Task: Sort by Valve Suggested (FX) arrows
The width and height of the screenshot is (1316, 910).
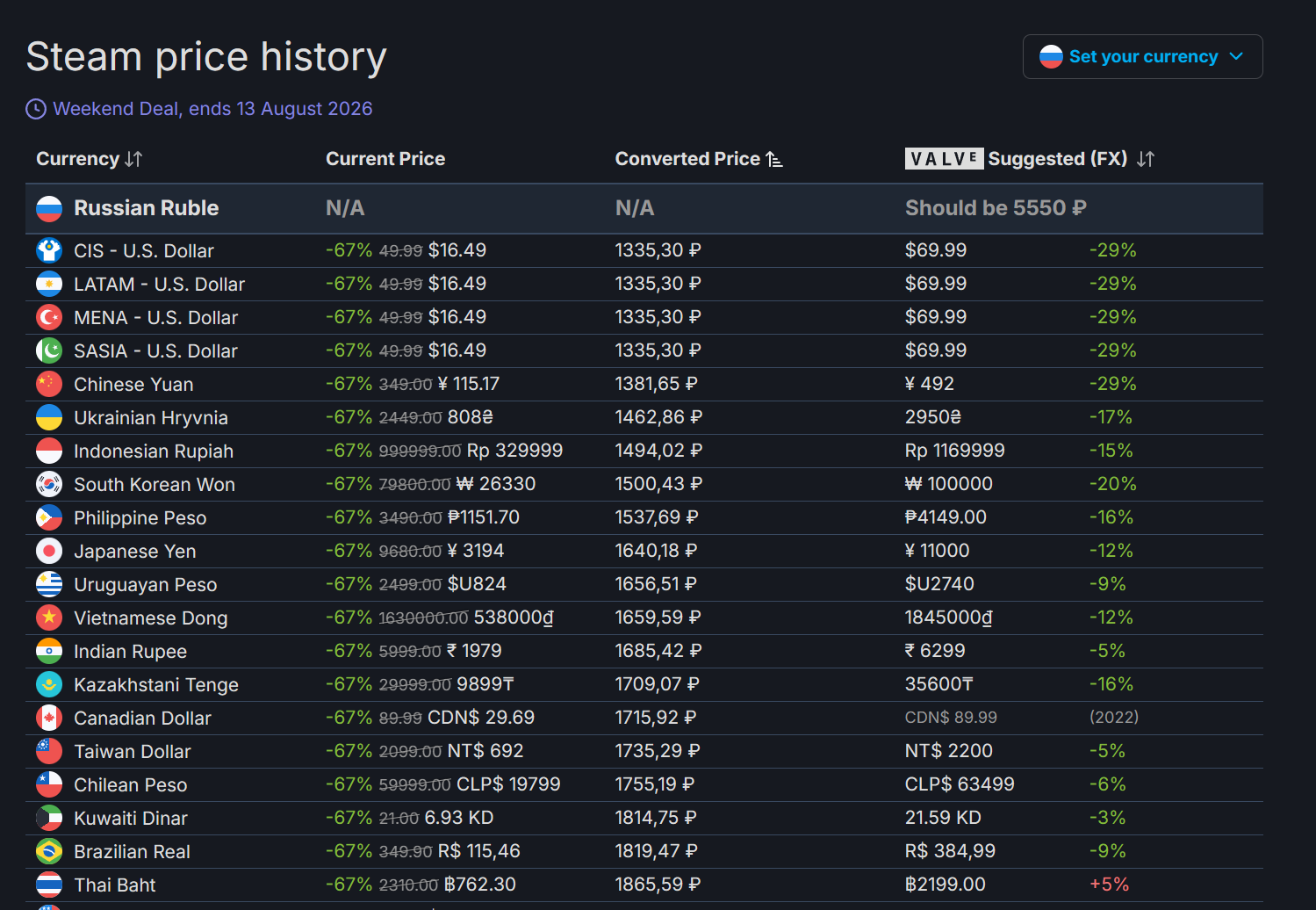Action: 1146,159
